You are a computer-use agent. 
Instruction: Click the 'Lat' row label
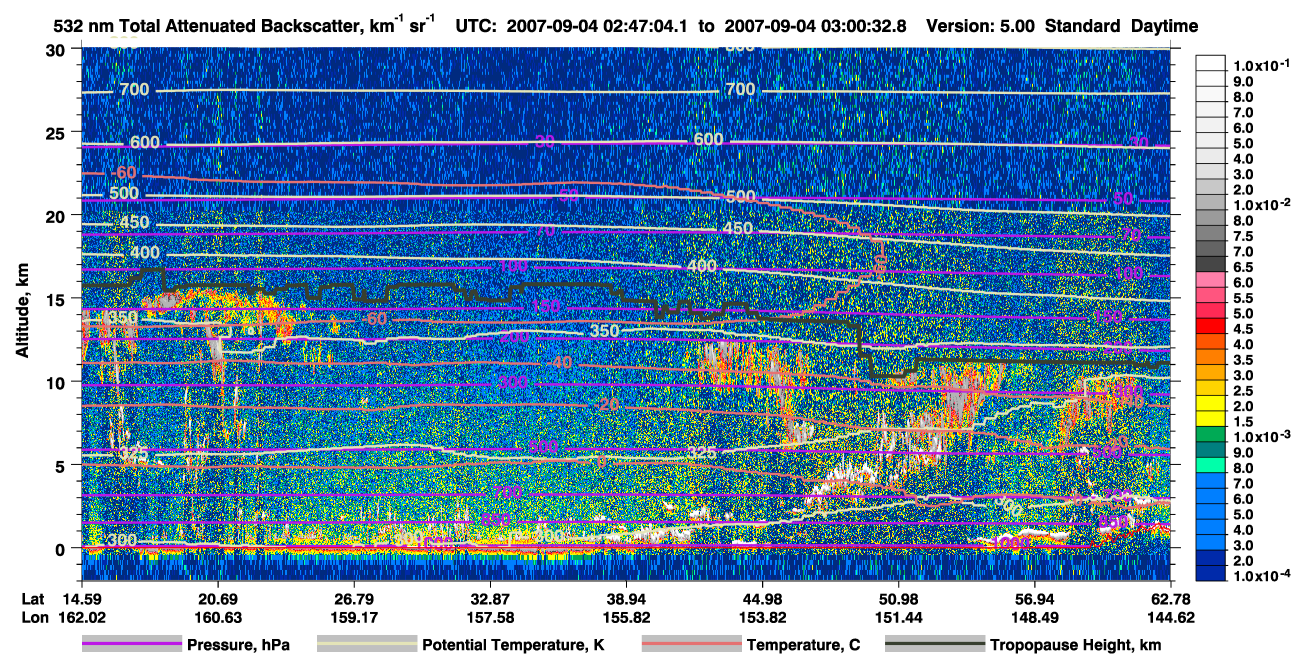tap(32, 599)
